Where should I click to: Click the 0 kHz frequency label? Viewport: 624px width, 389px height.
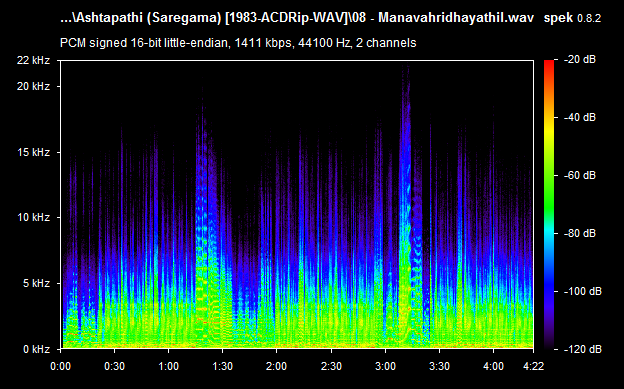[x=37, y=349]
